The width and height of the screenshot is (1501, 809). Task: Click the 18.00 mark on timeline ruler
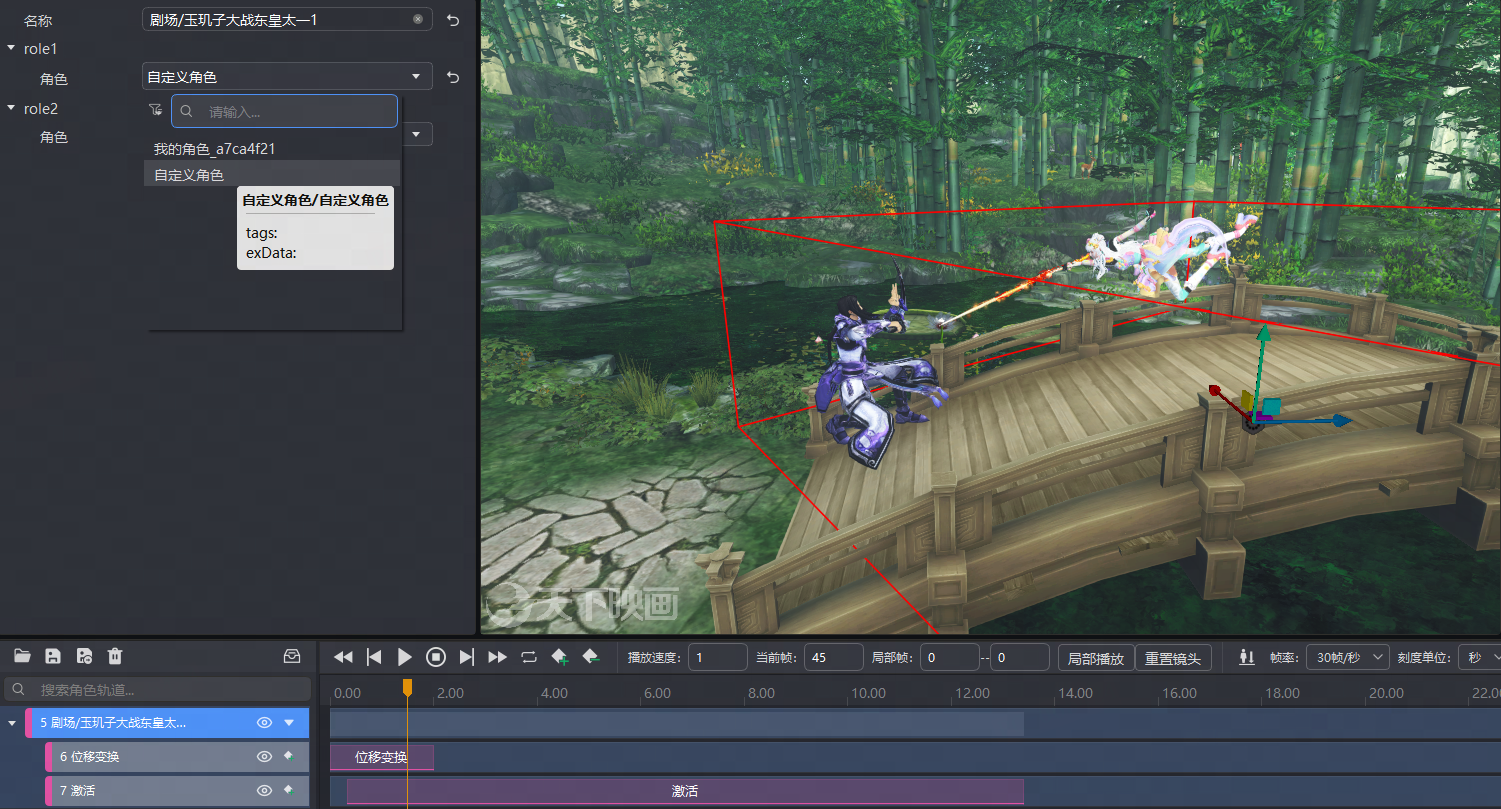click(x=1282, y=693)
